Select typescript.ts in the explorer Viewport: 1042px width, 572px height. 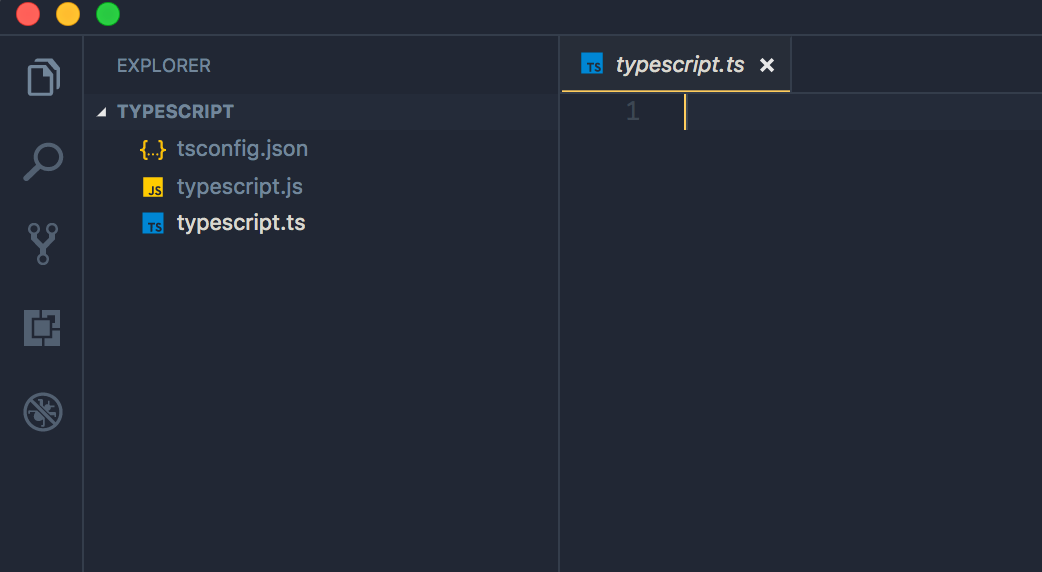(x=241, y=223)
